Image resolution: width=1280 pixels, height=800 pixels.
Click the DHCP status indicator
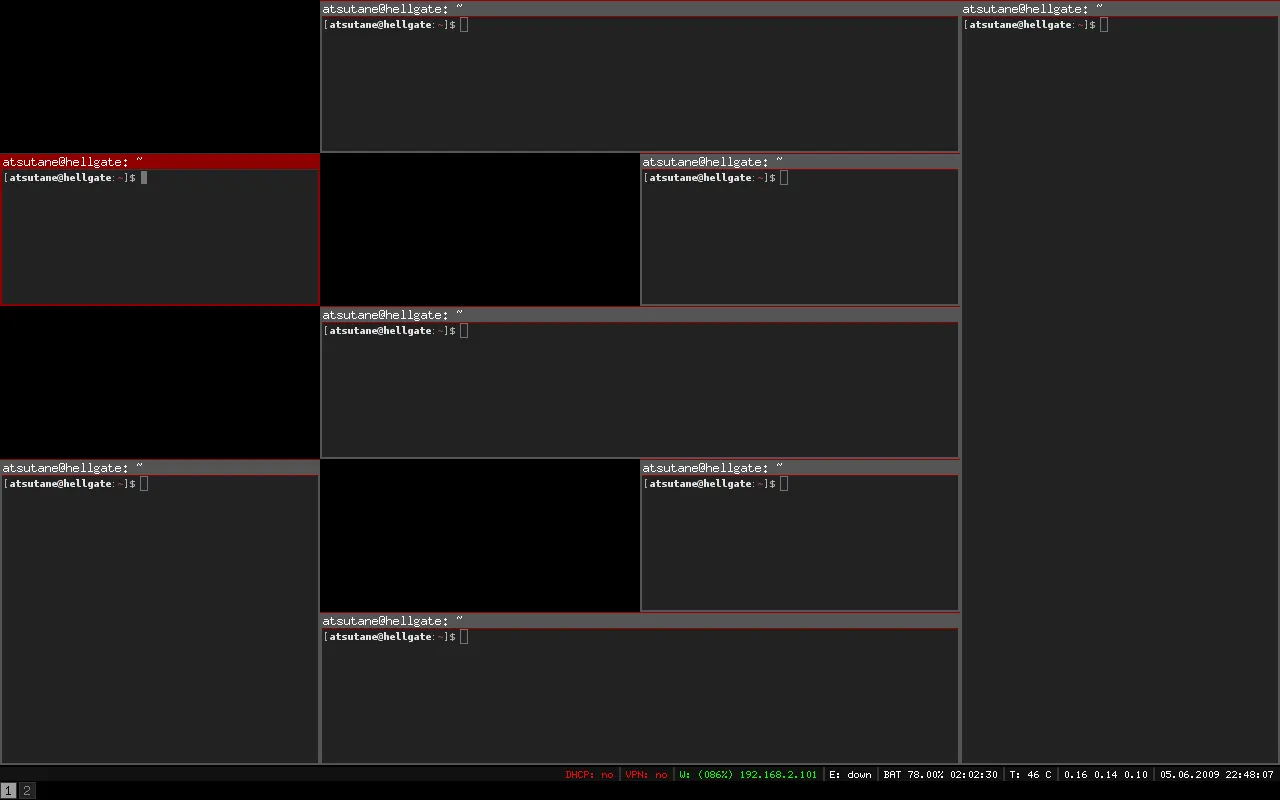click(589, 775)
